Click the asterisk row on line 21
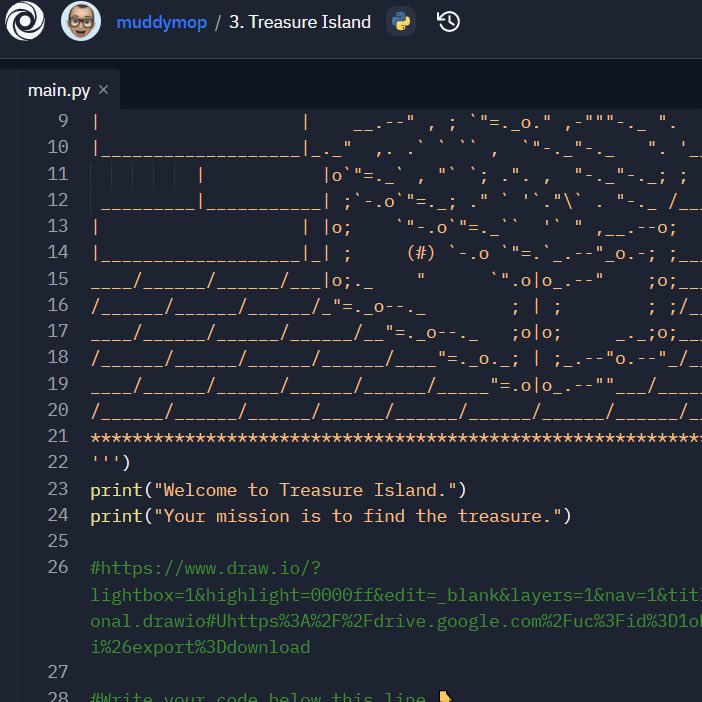Image resolution: width=702 pixels, height=702 pixels. click(396, 437)
